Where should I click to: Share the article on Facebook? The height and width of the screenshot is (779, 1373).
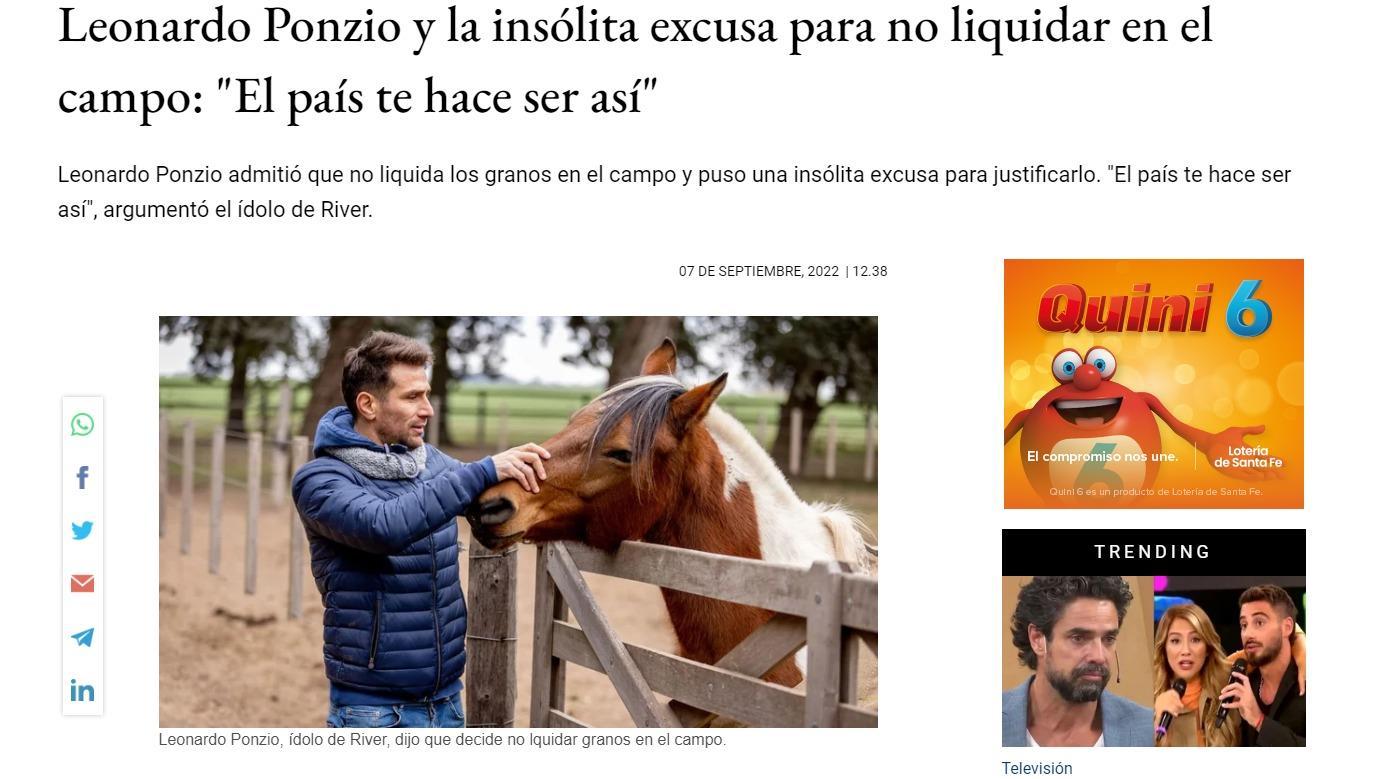click(82, 478)
